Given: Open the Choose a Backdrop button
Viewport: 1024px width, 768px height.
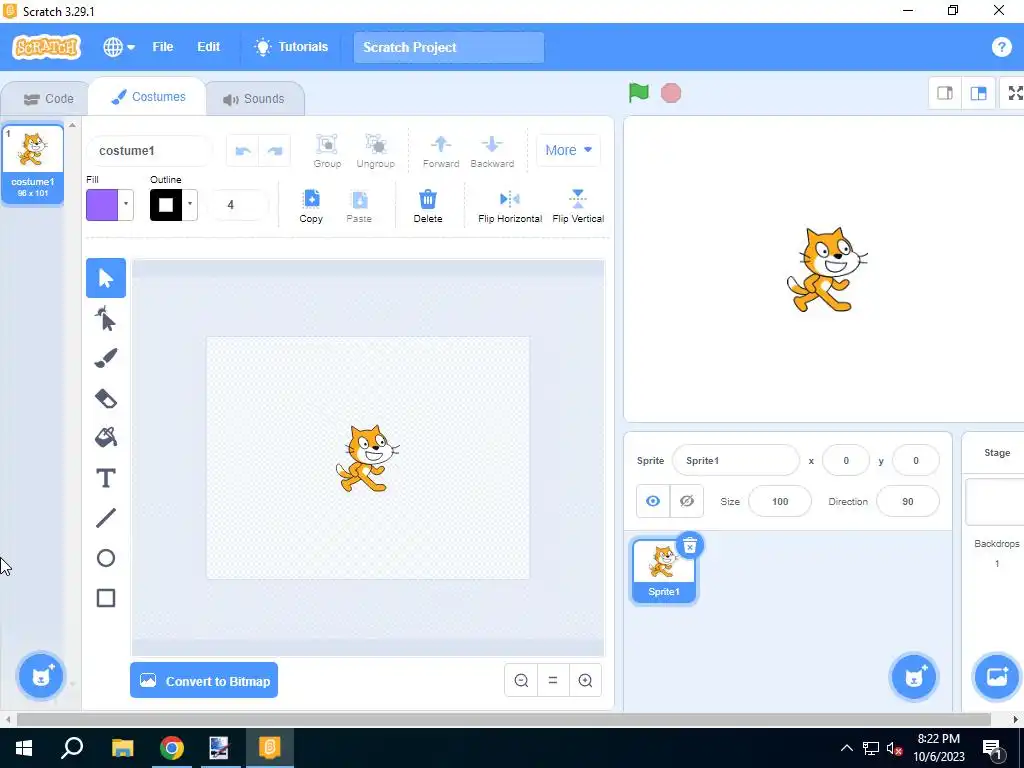Looking at the screenshot, I should 997,676.
